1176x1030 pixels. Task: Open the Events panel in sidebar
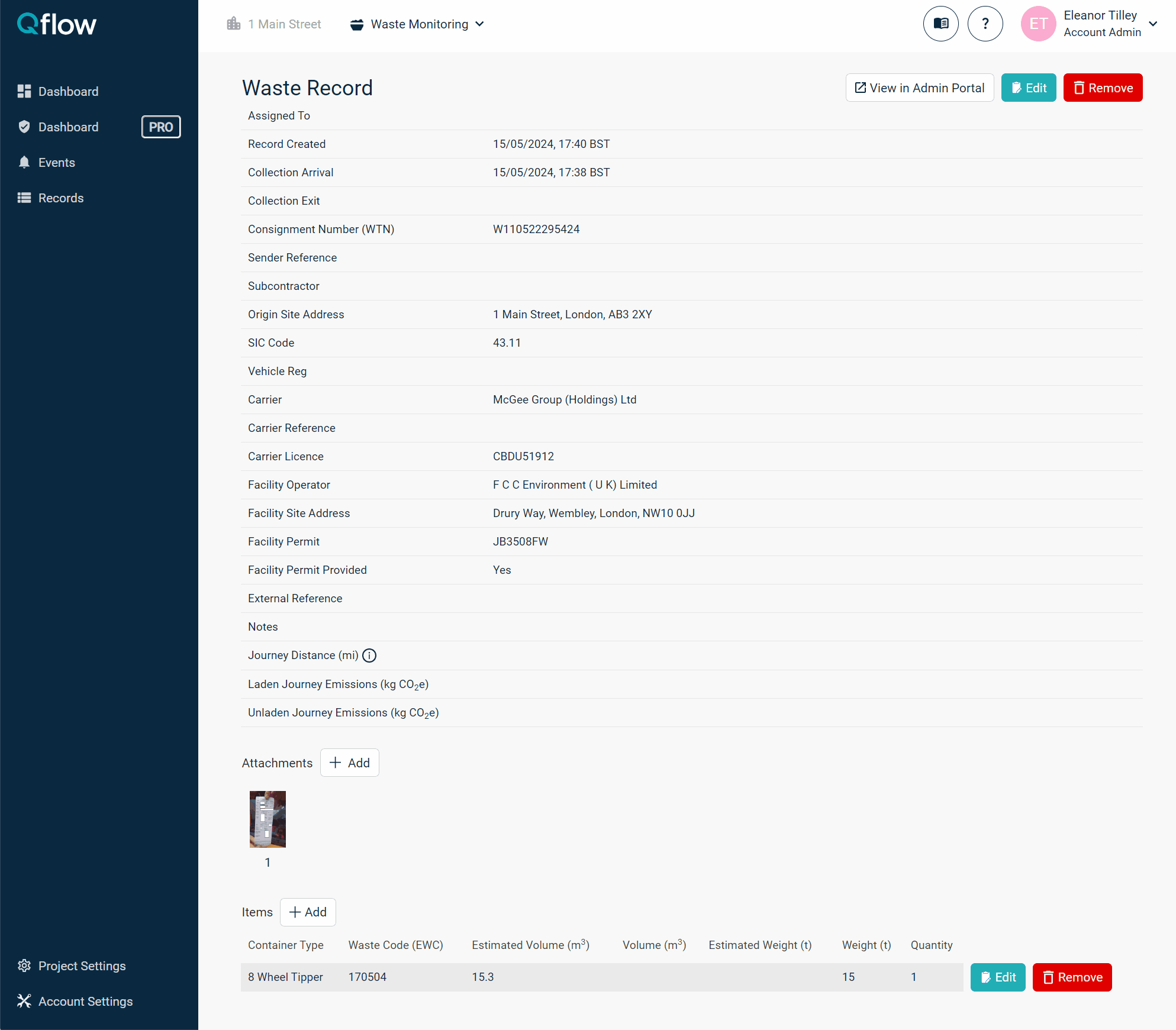click(x=57, y=162)
